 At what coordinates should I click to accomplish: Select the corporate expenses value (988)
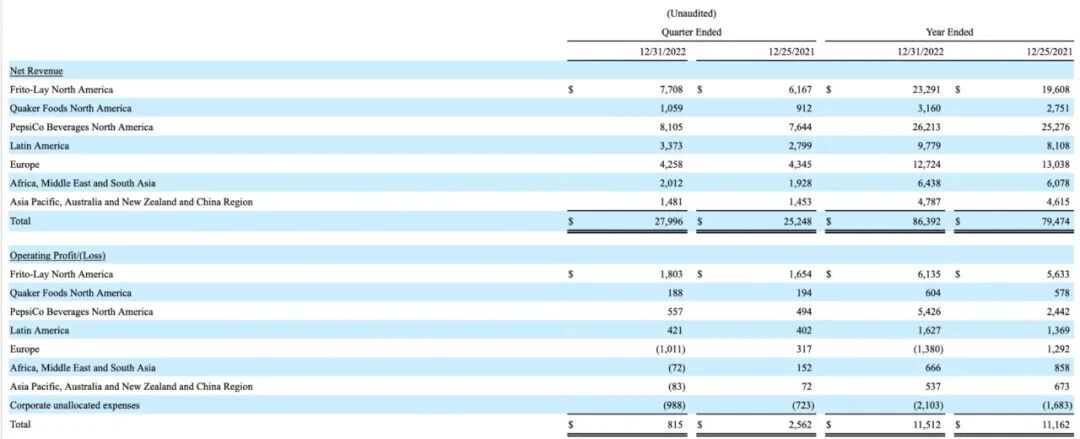(672, 405)
